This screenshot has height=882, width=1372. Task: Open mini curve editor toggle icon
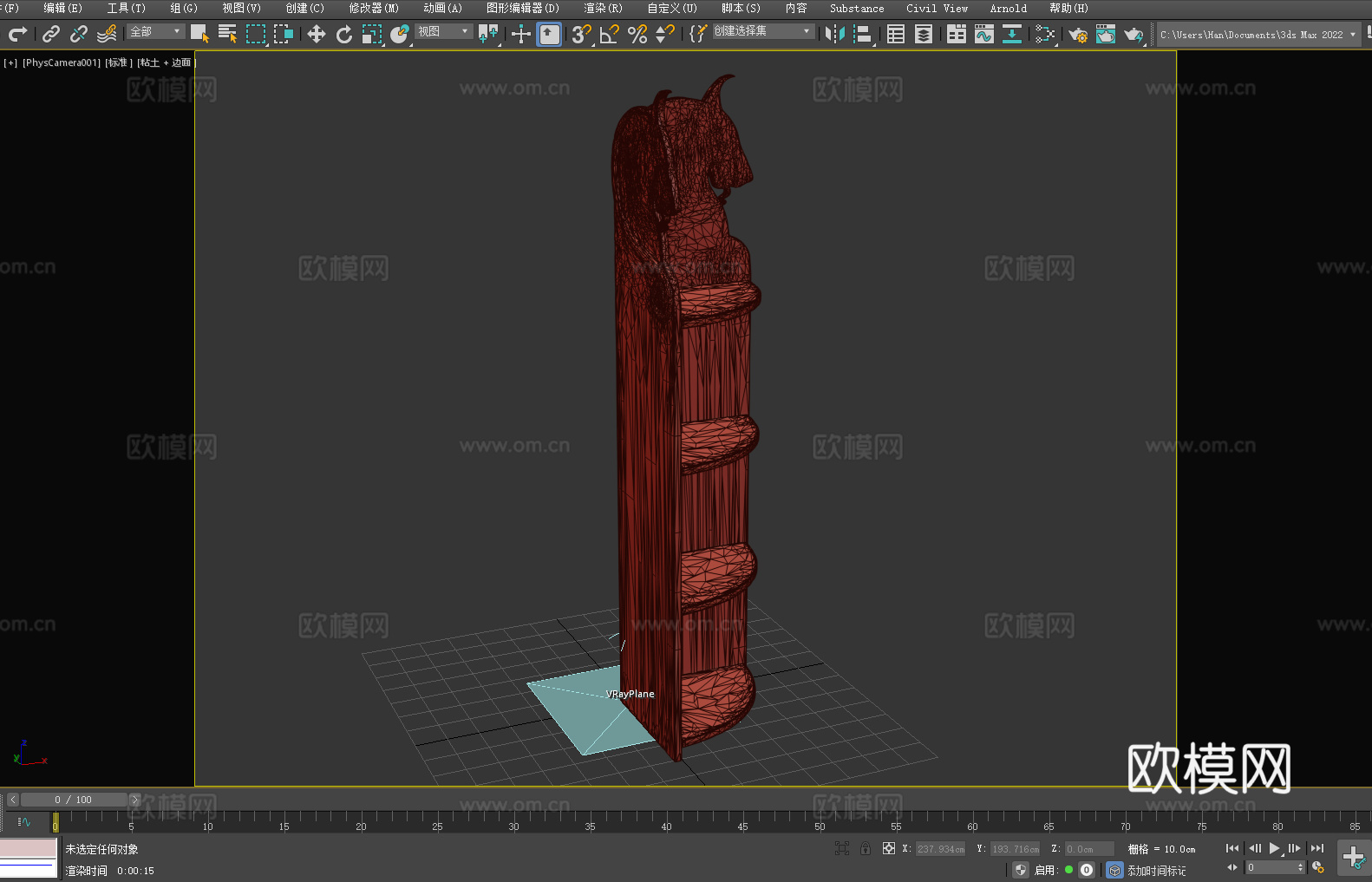23,821
